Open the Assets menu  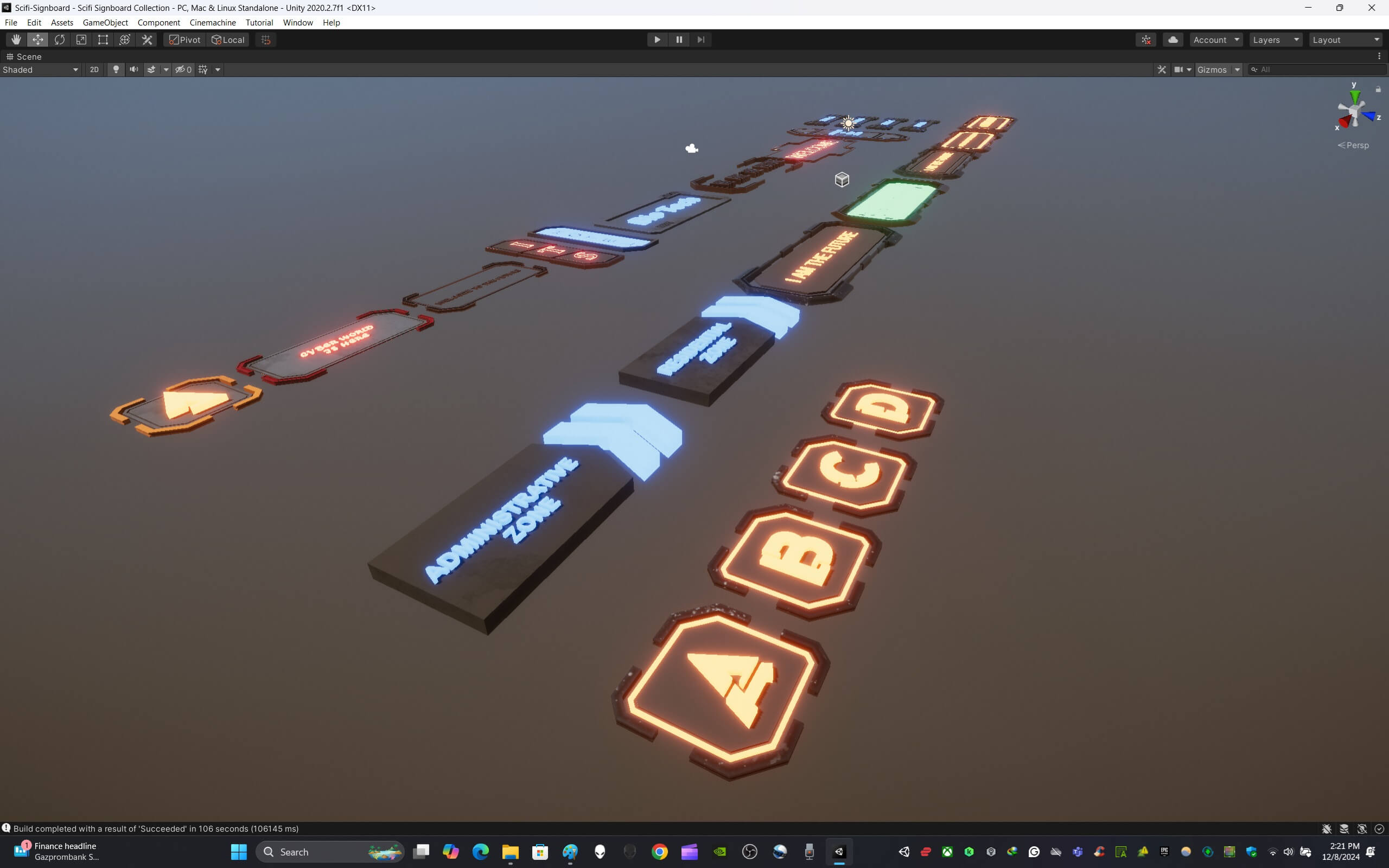pyautogui.click(x=62, y=22)
